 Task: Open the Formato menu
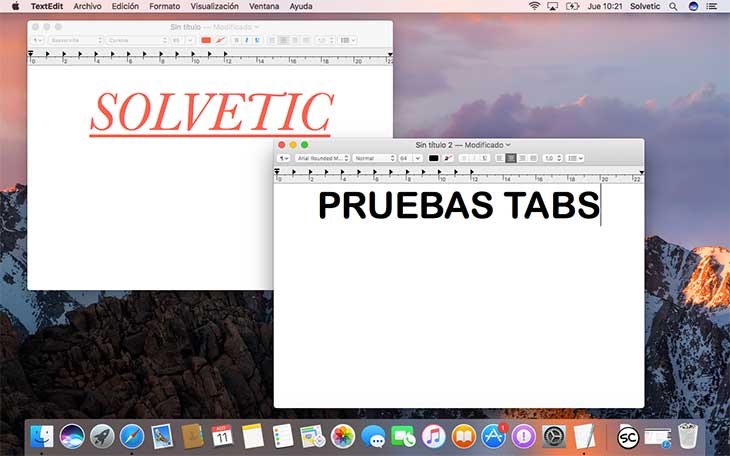point(164,6)
